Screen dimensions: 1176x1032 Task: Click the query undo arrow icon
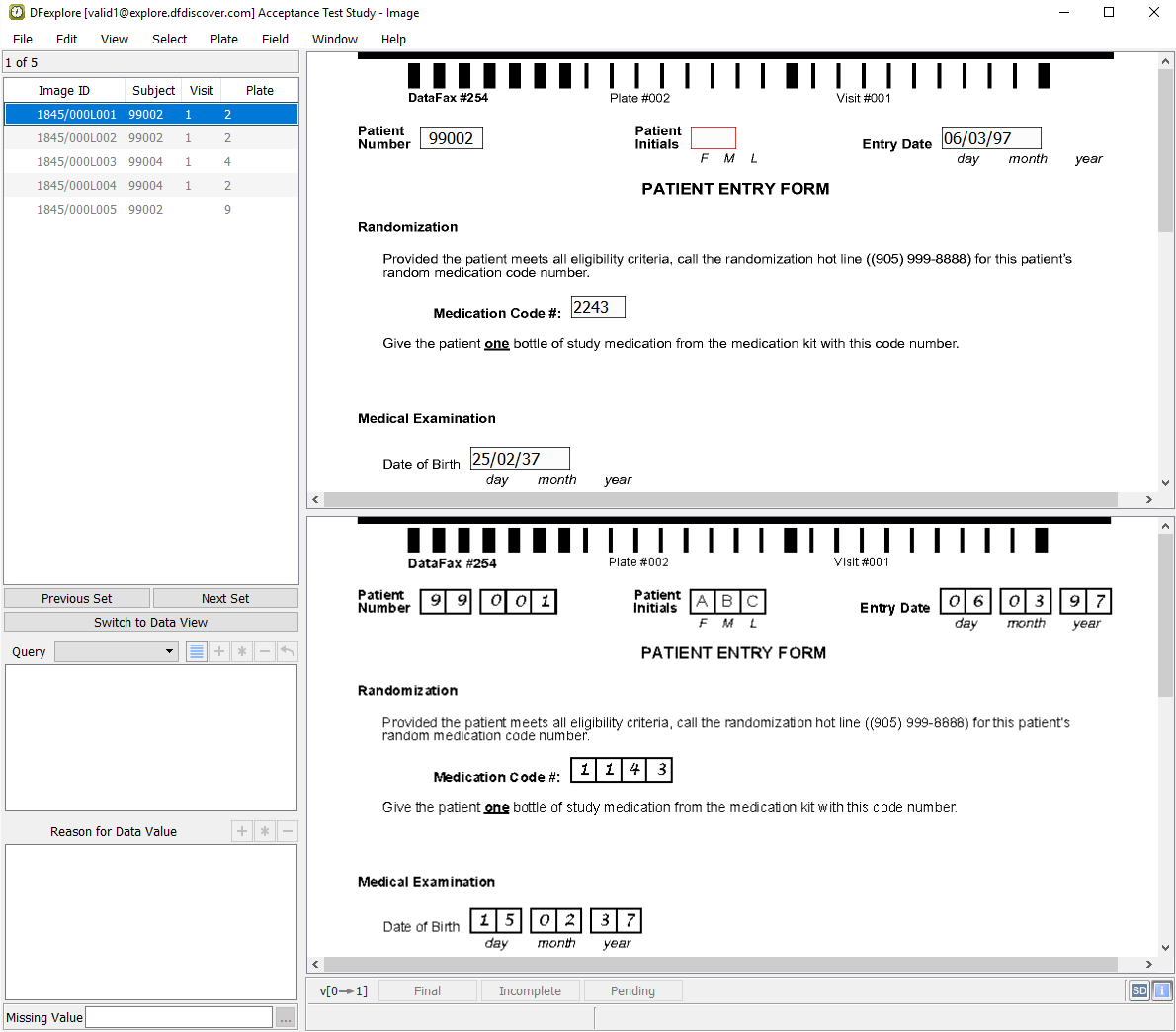(288, 651)
